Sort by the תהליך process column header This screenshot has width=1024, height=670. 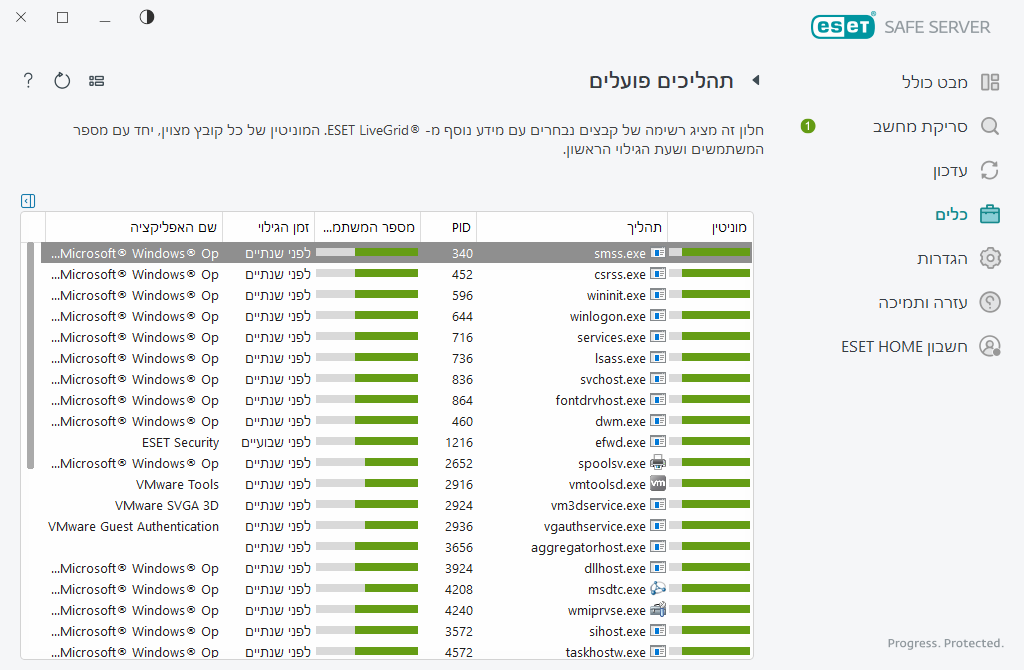[x=572, y=227]
